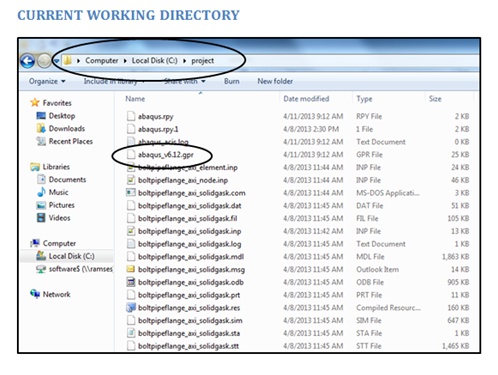
Task: Sort by Date modified column header
Action: point(306,99)
